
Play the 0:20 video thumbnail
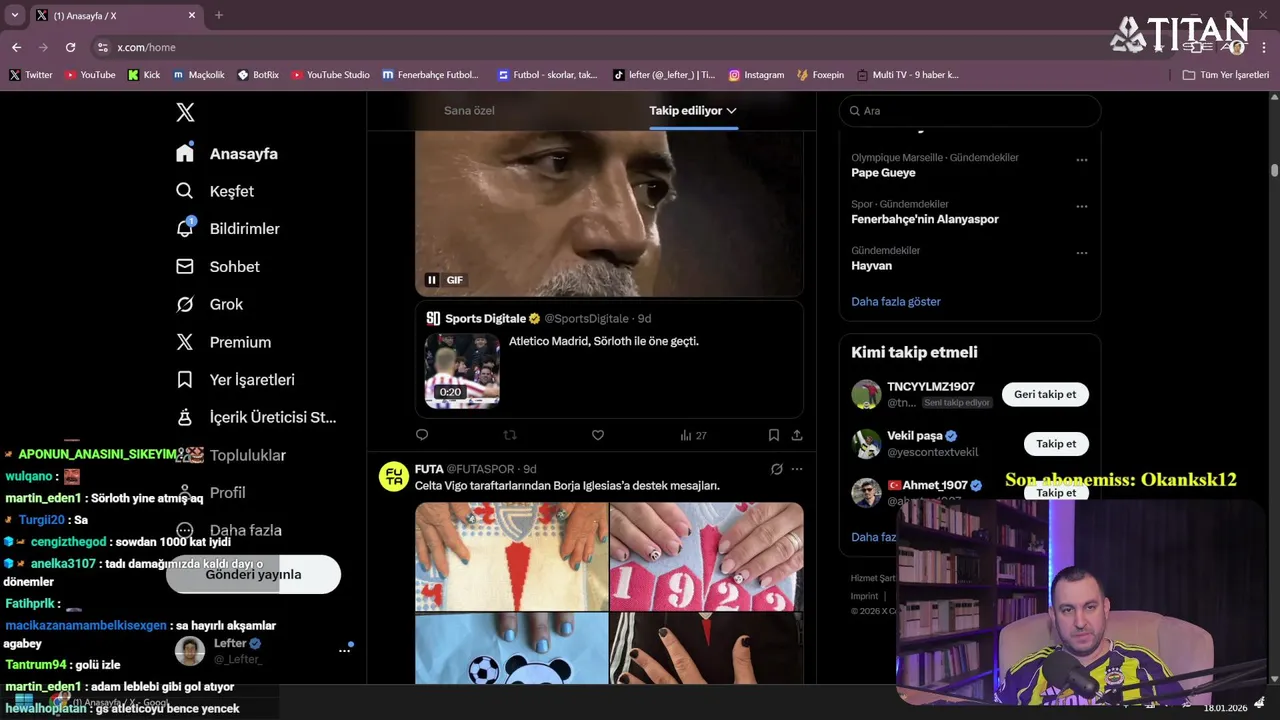coord(462,371)
